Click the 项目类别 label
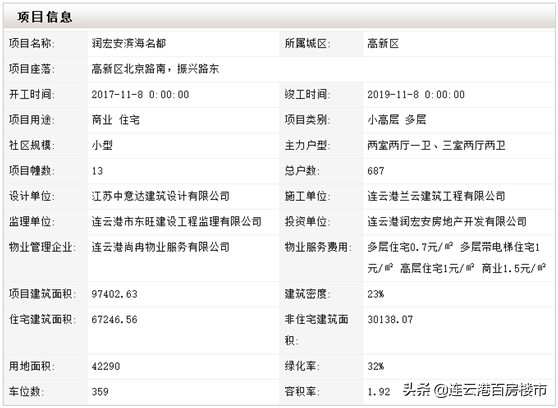 point(307,120)
